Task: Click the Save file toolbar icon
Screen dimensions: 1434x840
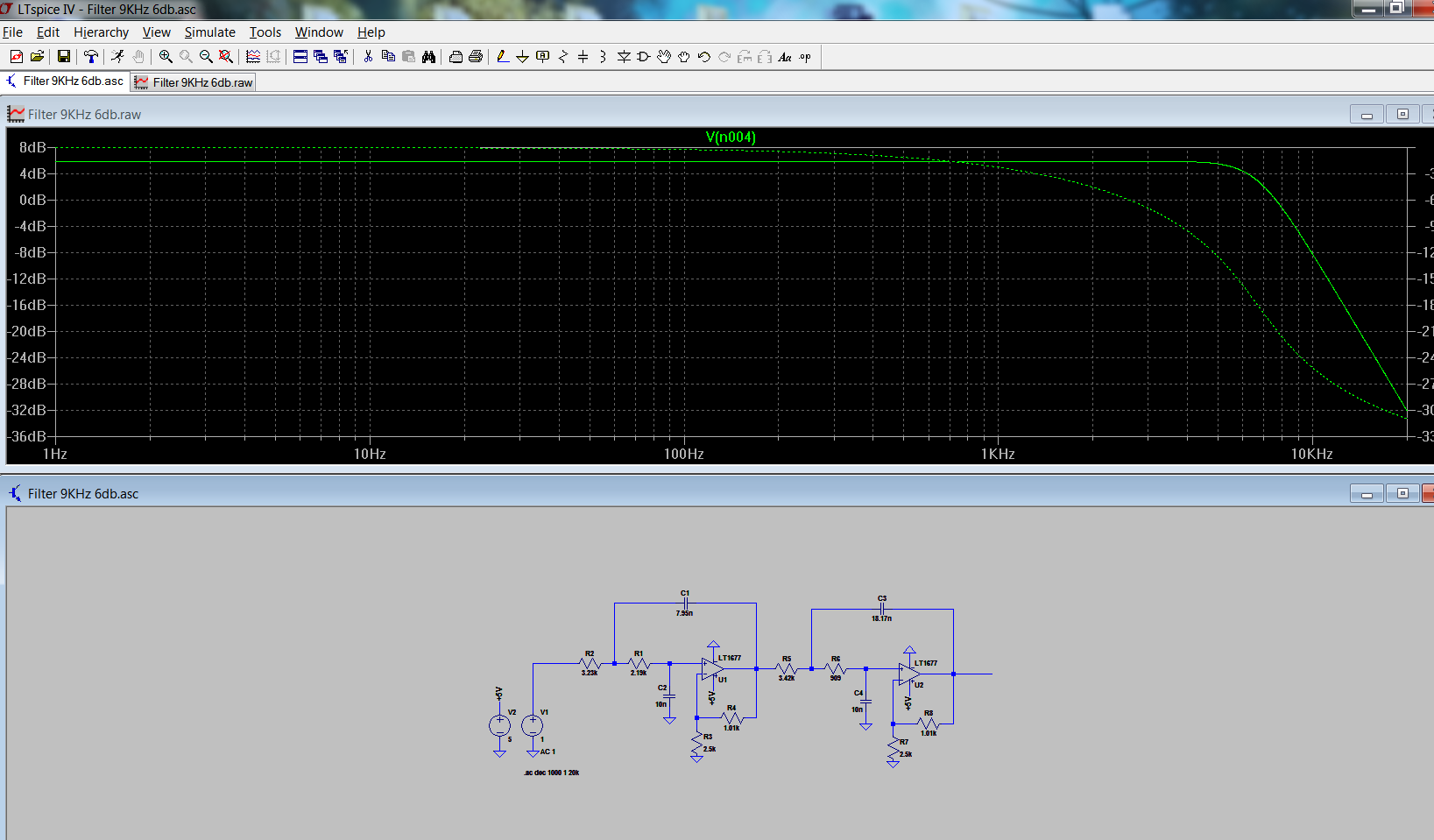Action: 64,57
